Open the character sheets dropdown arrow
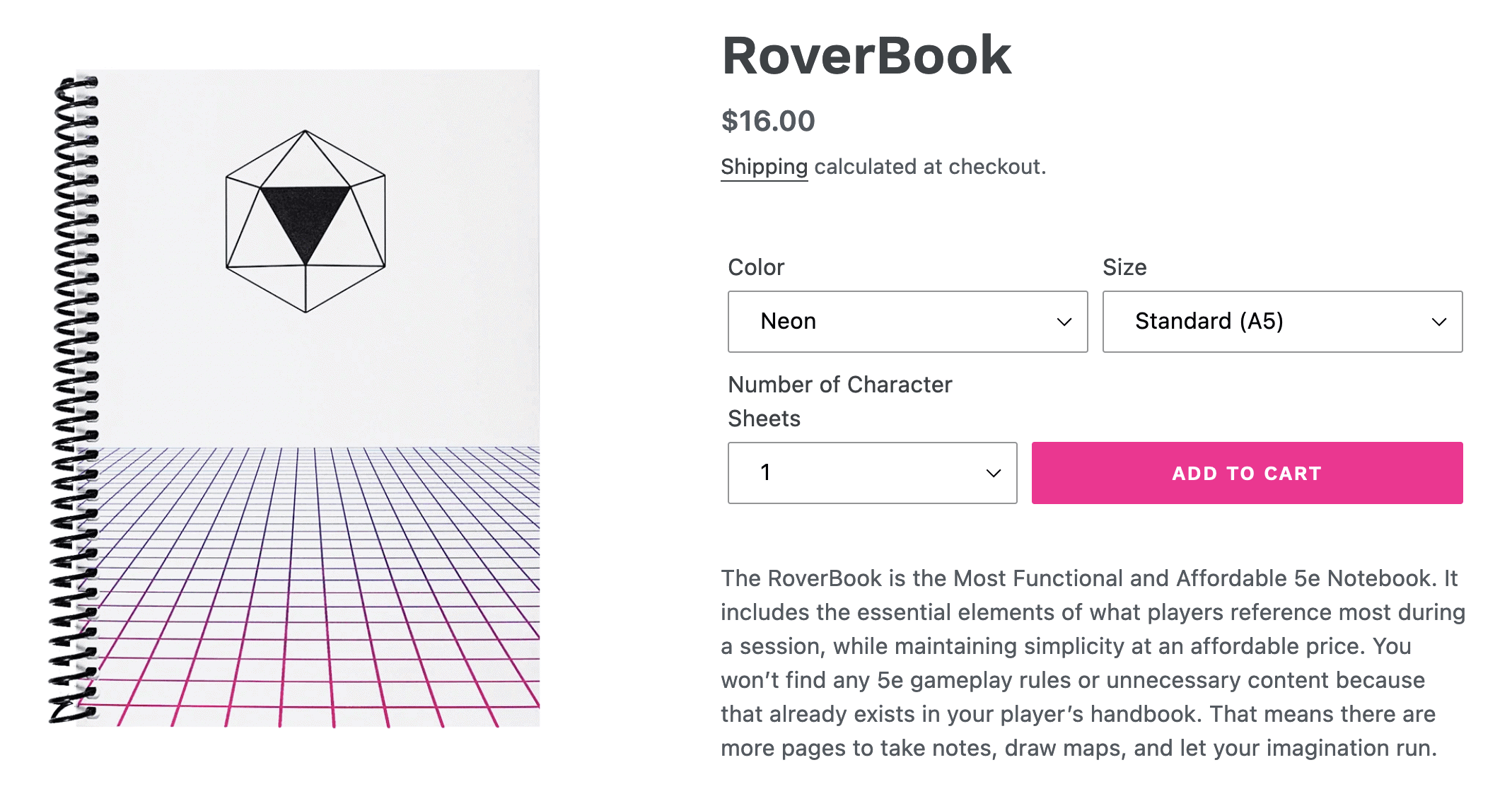 [x=992, y=473]
